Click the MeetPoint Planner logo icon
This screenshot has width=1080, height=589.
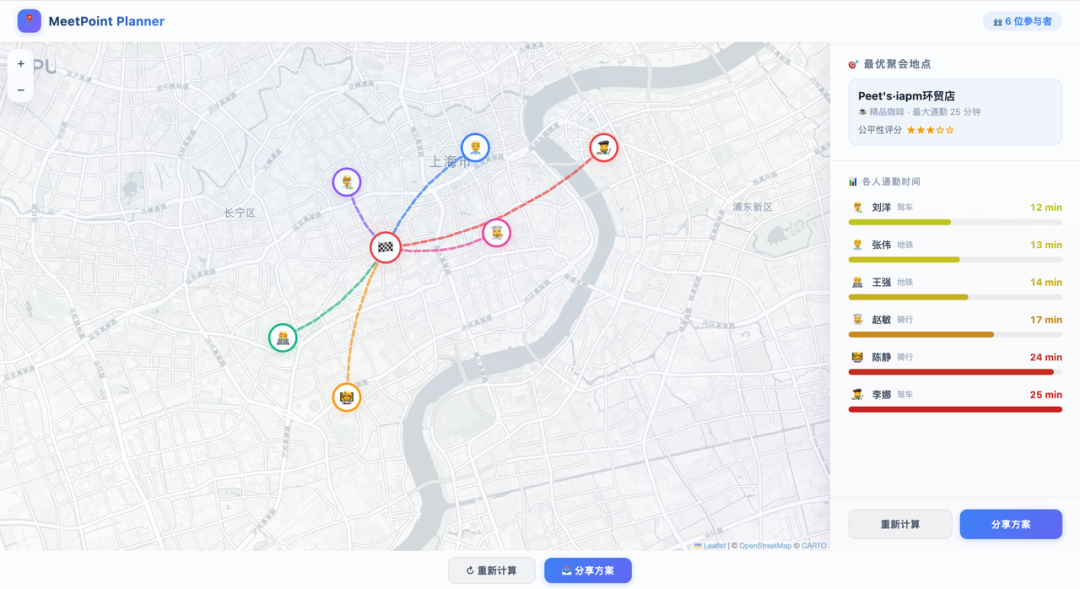[29, 21]
